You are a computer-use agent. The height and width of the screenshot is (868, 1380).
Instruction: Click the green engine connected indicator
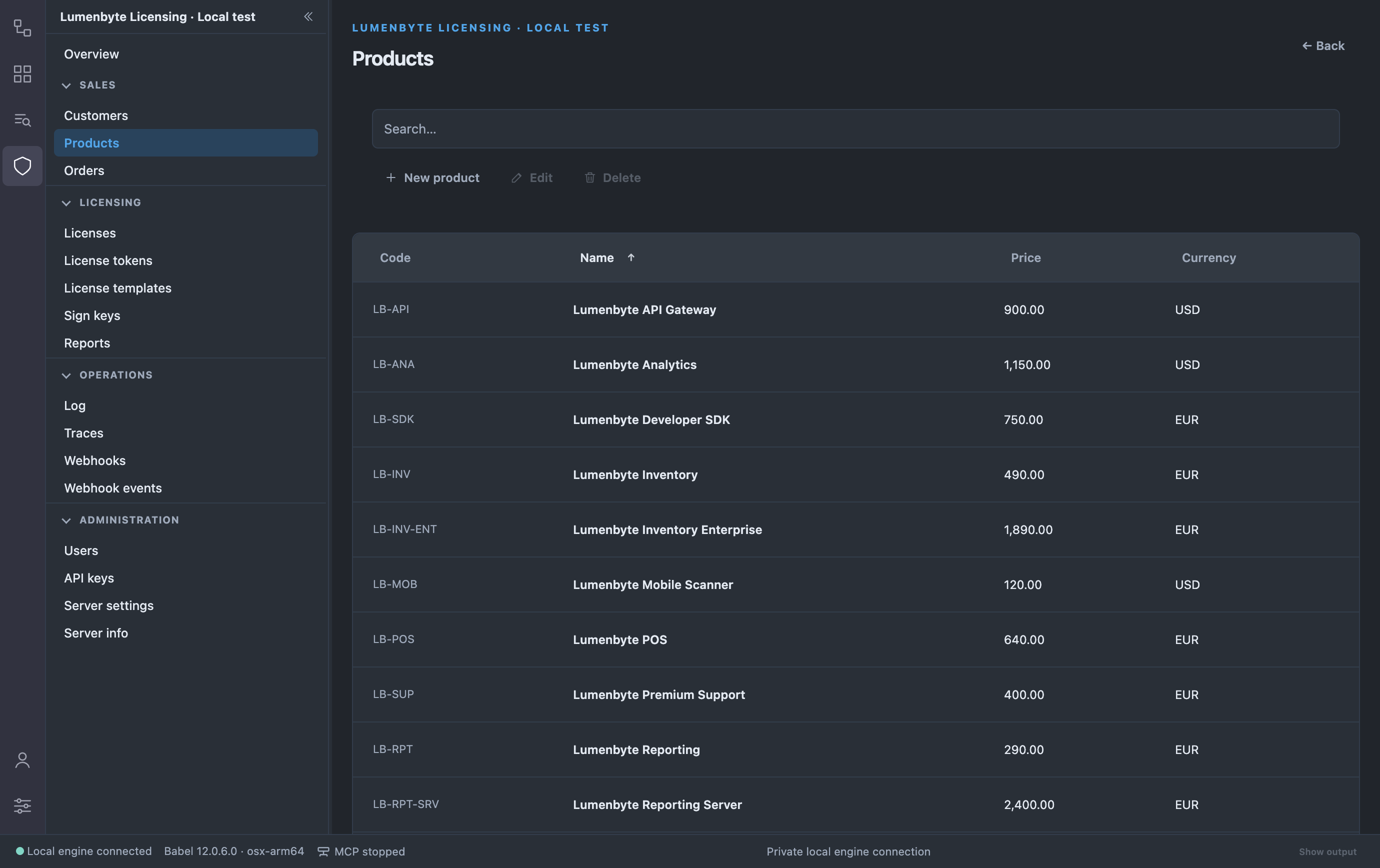click(x=19, y=851)
